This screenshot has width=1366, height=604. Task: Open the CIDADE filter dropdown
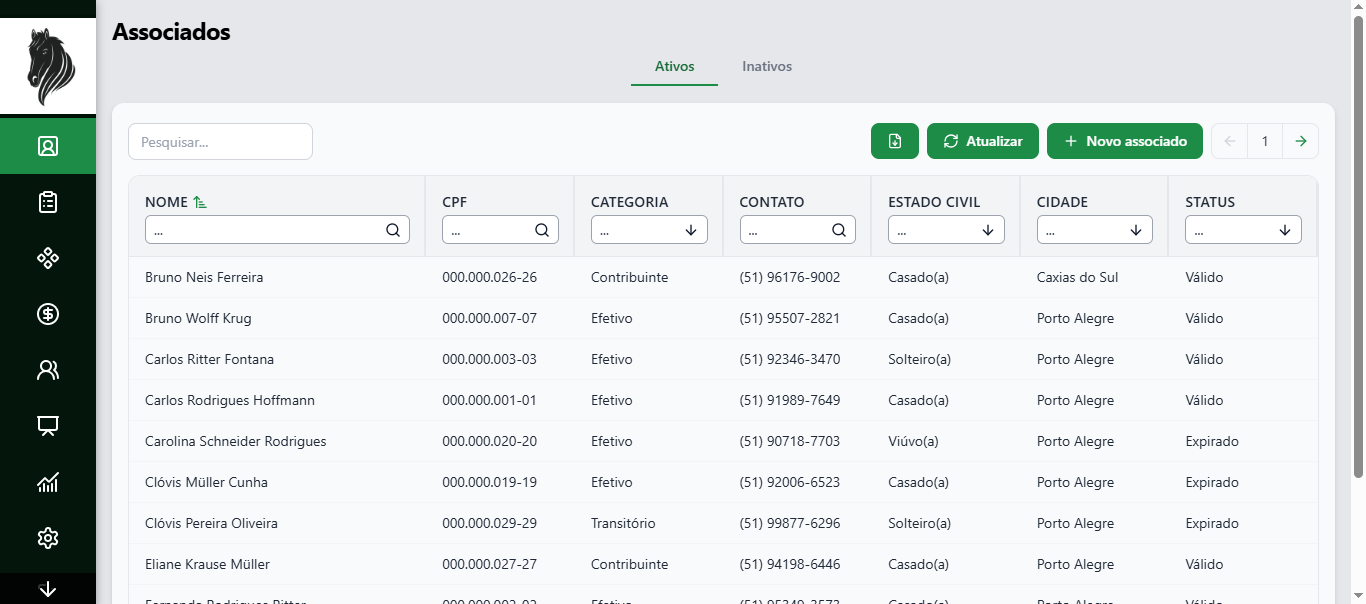tap(1095, 230)
